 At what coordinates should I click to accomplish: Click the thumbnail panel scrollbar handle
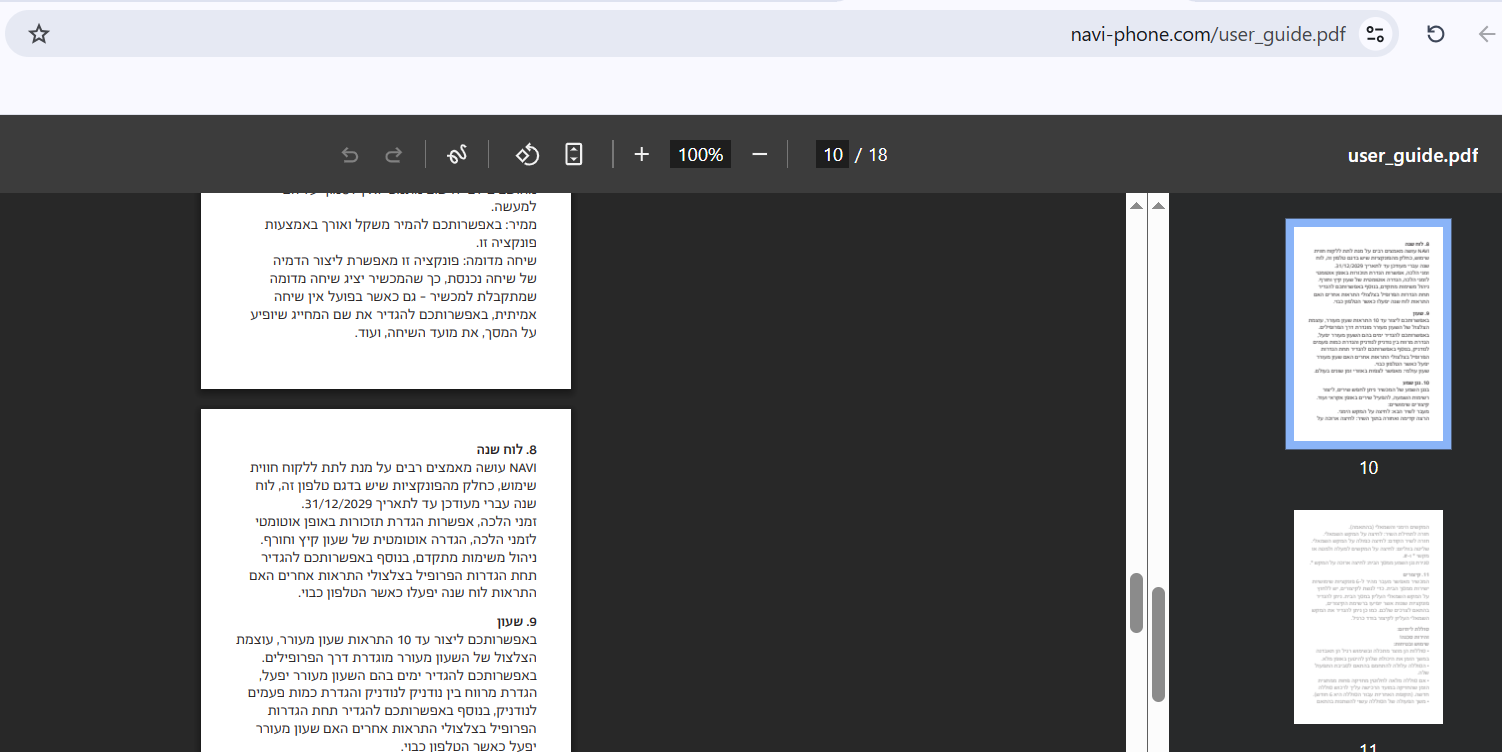tap(1158, 644)
